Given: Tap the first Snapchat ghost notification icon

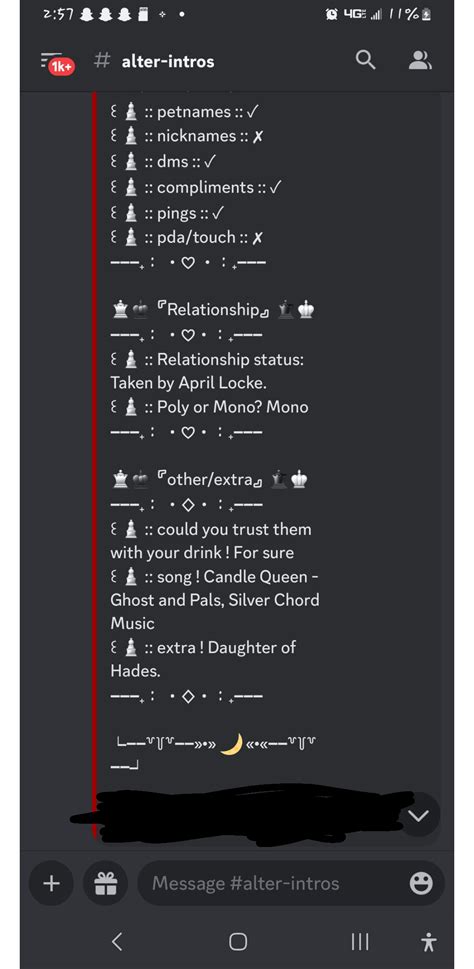Looking at the screenshot, I should pyautogui.click(x=88, y=14).
